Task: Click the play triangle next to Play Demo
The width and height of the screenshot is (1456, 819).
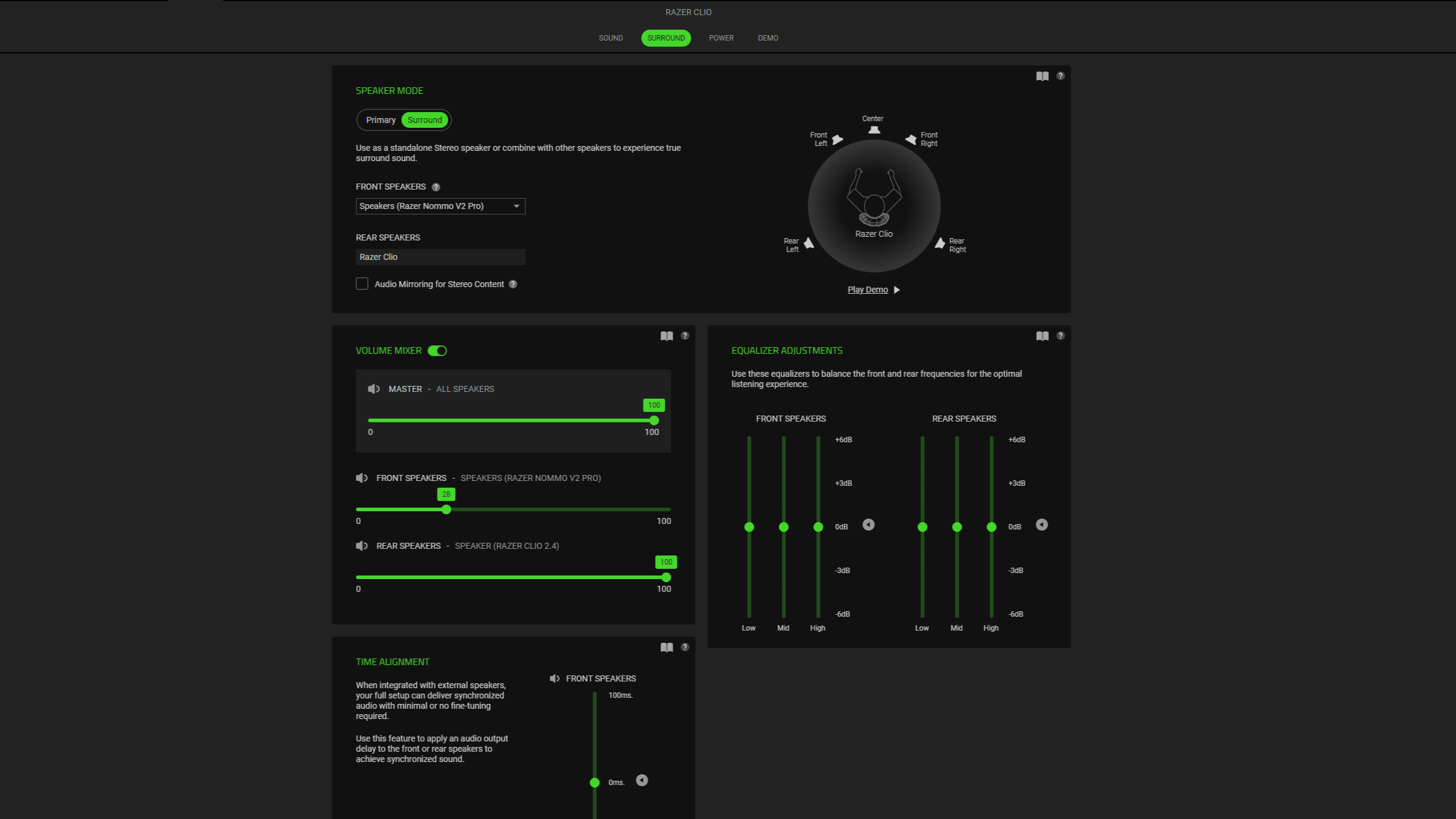Action: (x=897, y=290)
